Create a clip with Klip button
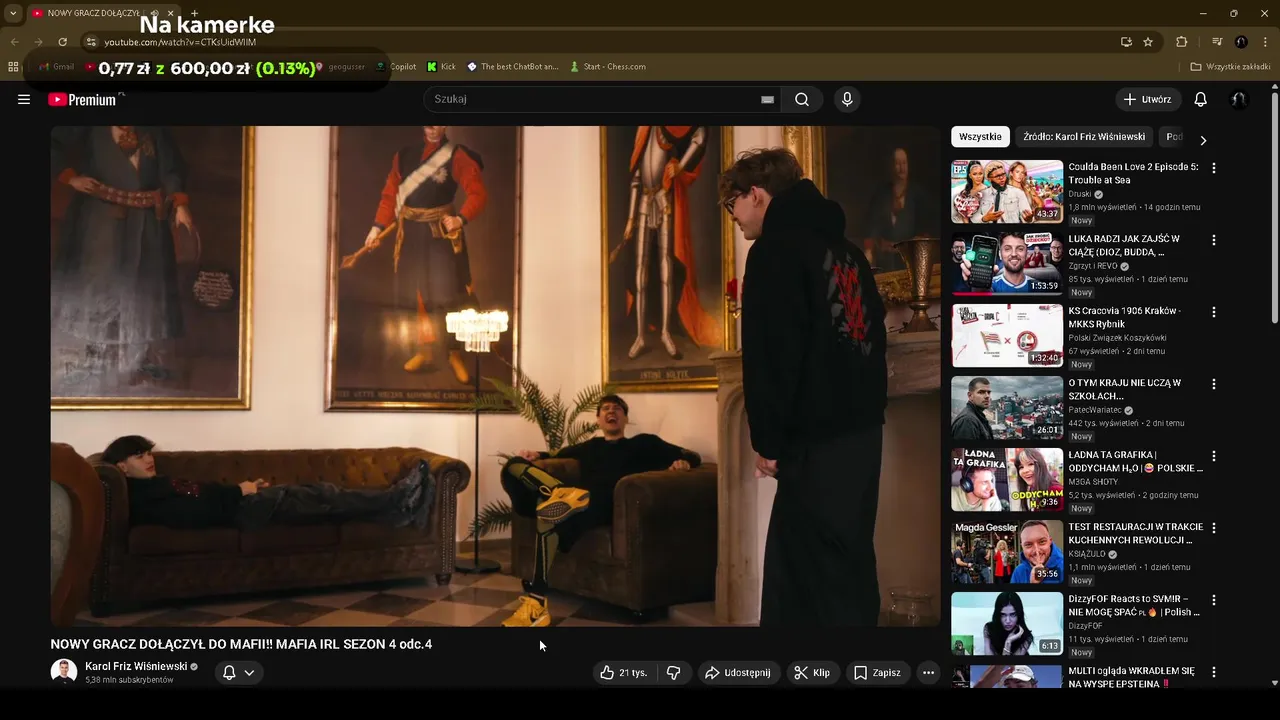The width and height of the screenshot is (1280, 720). point(812,673)
